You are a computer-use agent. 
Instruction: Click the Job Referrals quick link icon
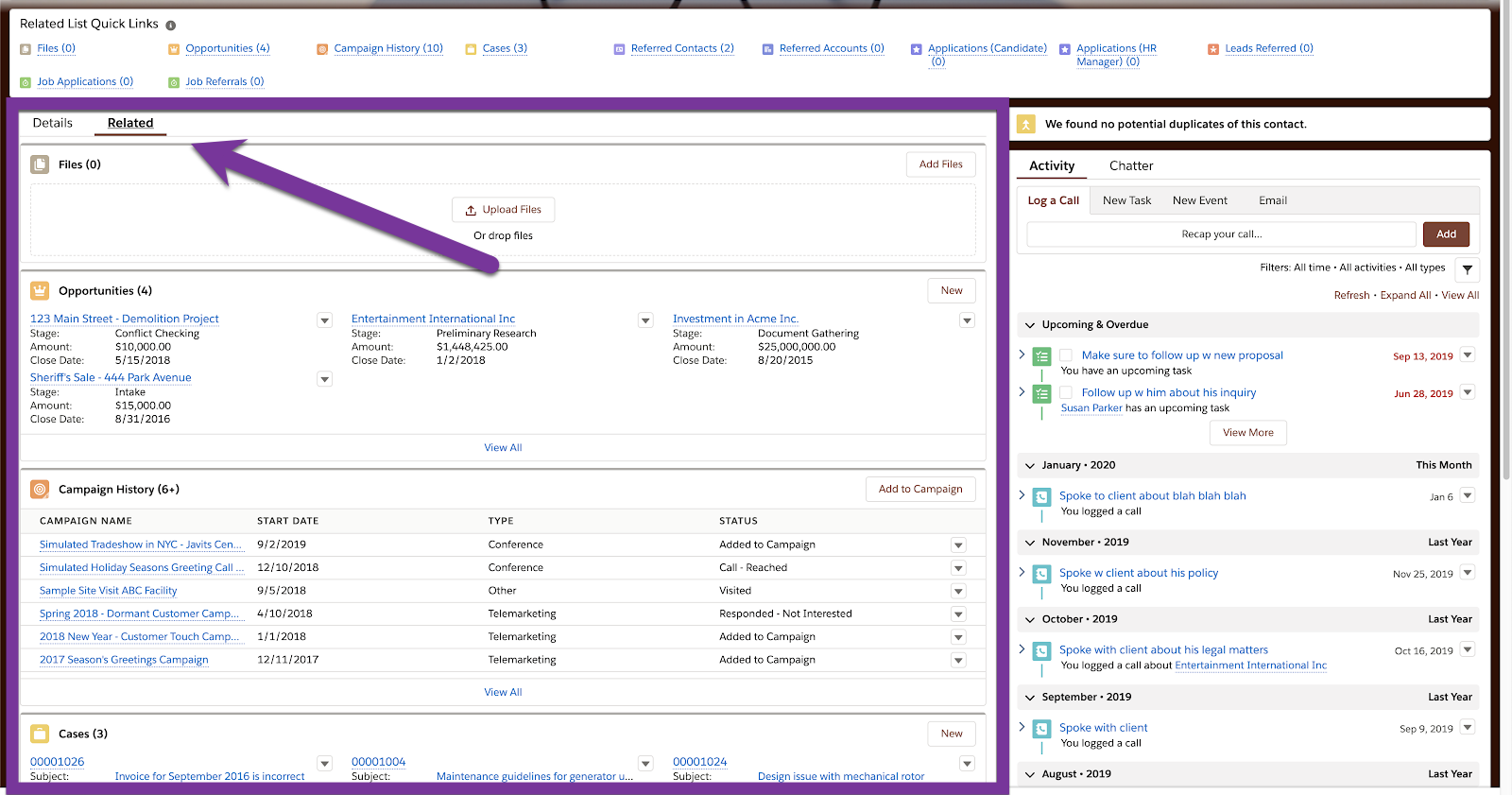coord(174,83)
